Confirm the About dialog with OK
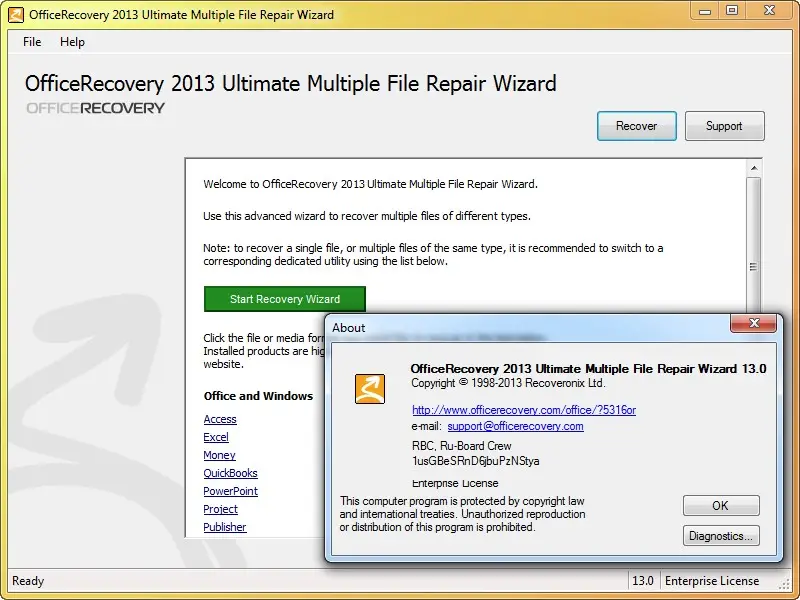Image resolution: width=800 pixels, height=600 pixels. [721, 506]
